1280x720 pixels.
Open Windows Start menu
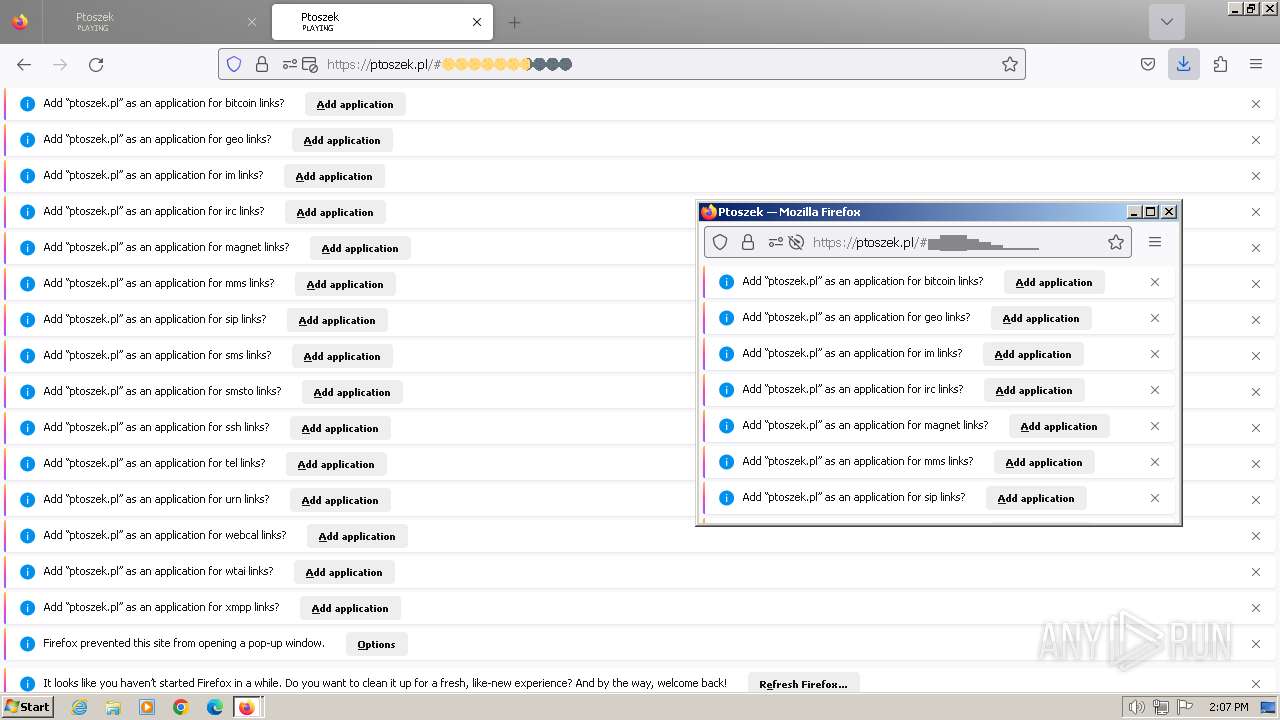pos(28,707)
